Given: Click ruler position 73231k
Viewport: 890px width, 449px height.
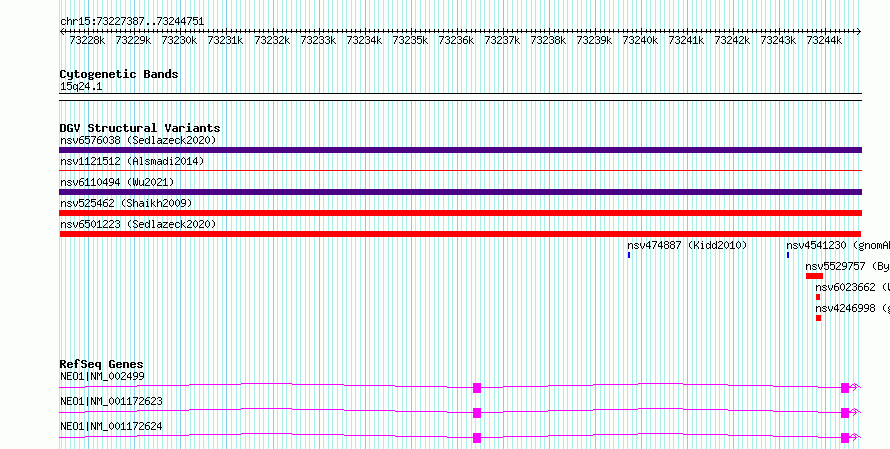Looking at the screenshot, I should pyautogui.click(x=225, y=40).
